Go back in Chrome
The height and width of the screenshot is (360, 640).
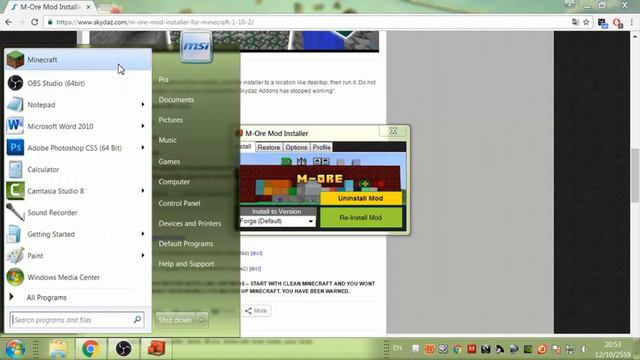(x=9, y=22)
